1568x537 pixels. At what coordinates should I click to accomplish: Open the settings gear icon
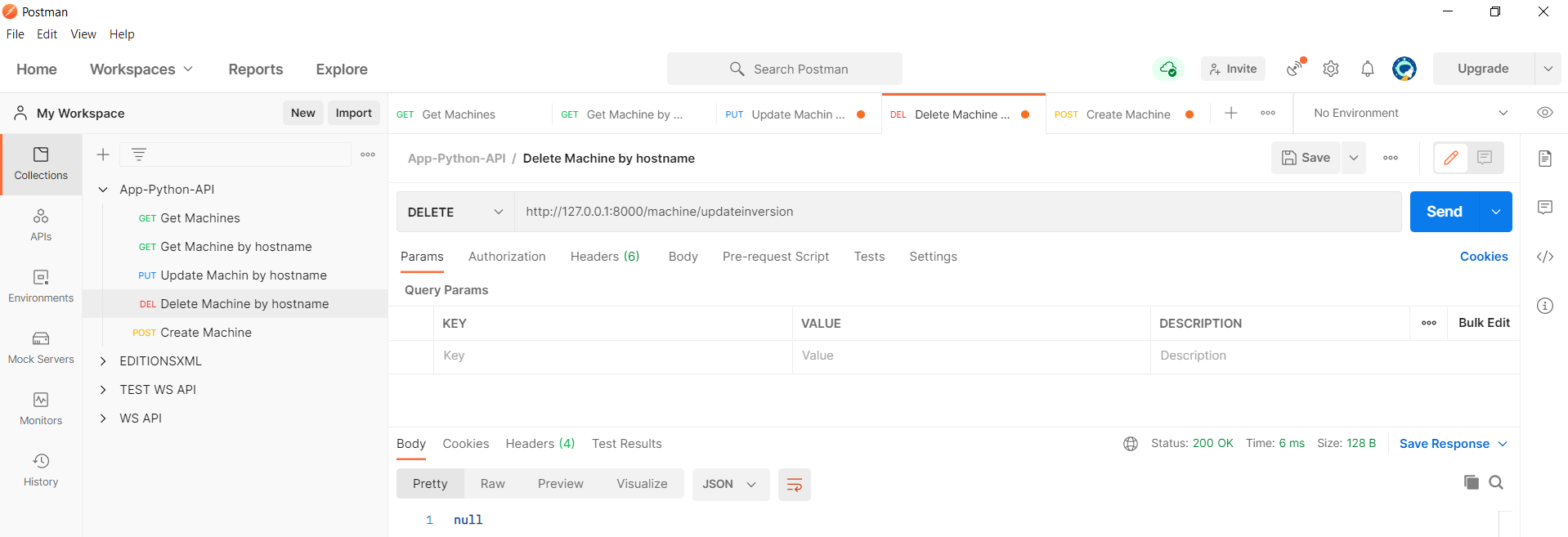coord(1331,69)
